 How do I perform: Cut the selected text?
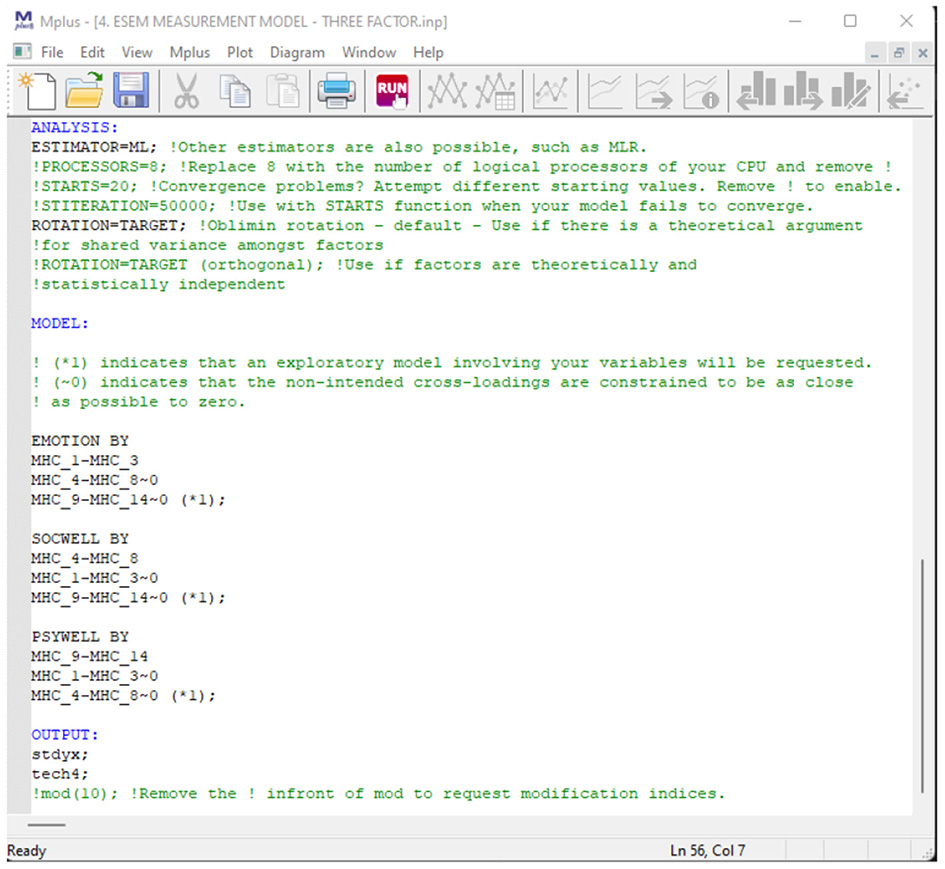tap(185, 92)
